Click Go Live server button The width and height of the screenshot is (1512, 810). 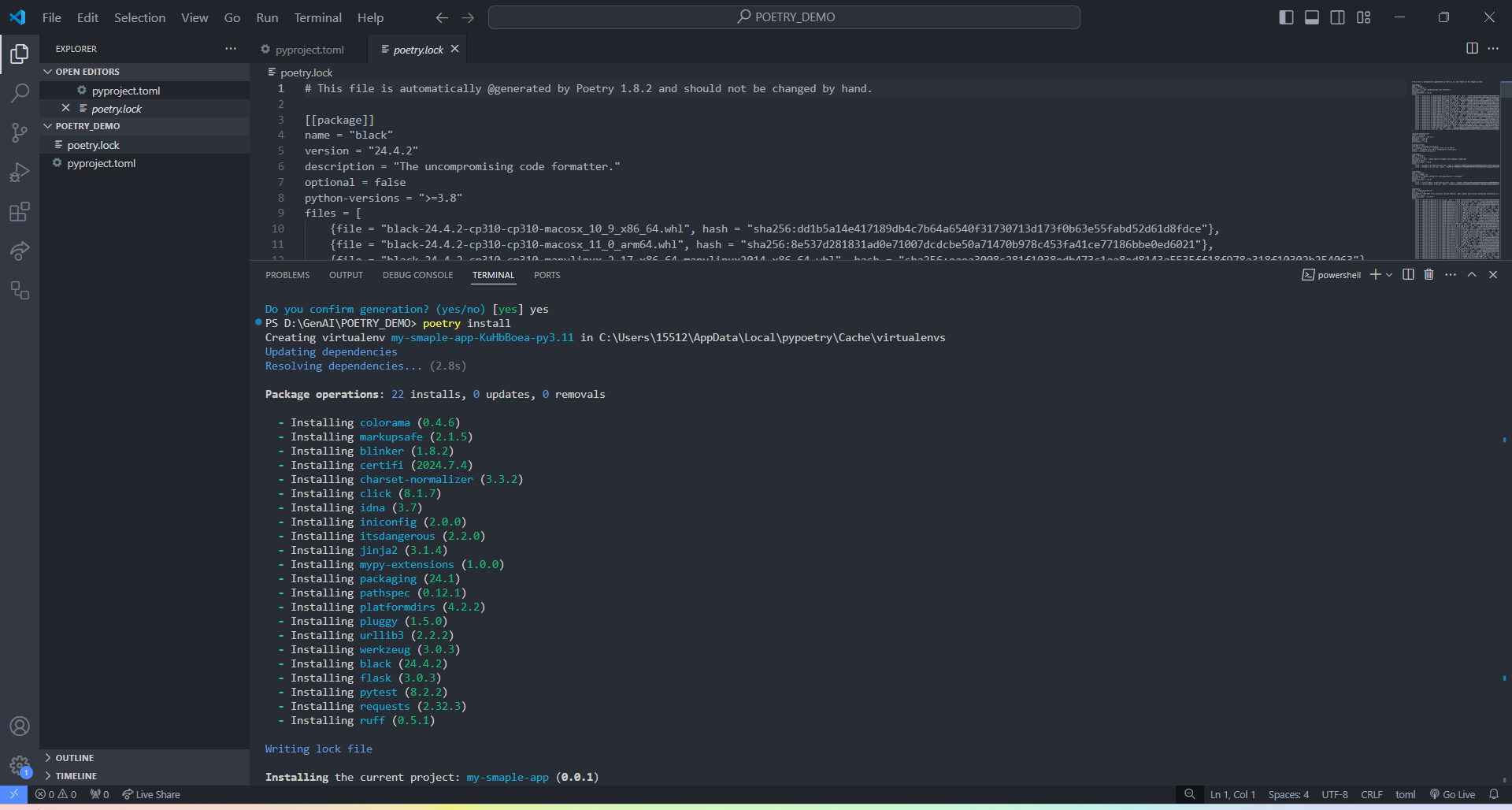click(x=1453, y=794)
